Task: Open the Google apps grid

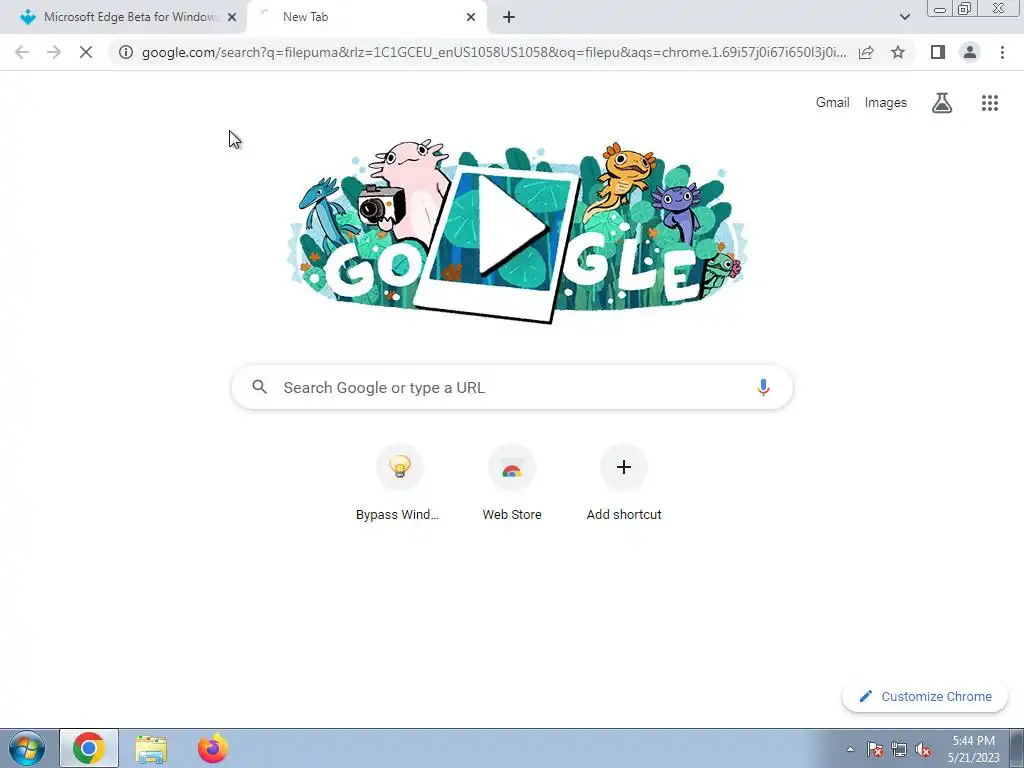Action: pyautogui.click(x=989, y=103)
